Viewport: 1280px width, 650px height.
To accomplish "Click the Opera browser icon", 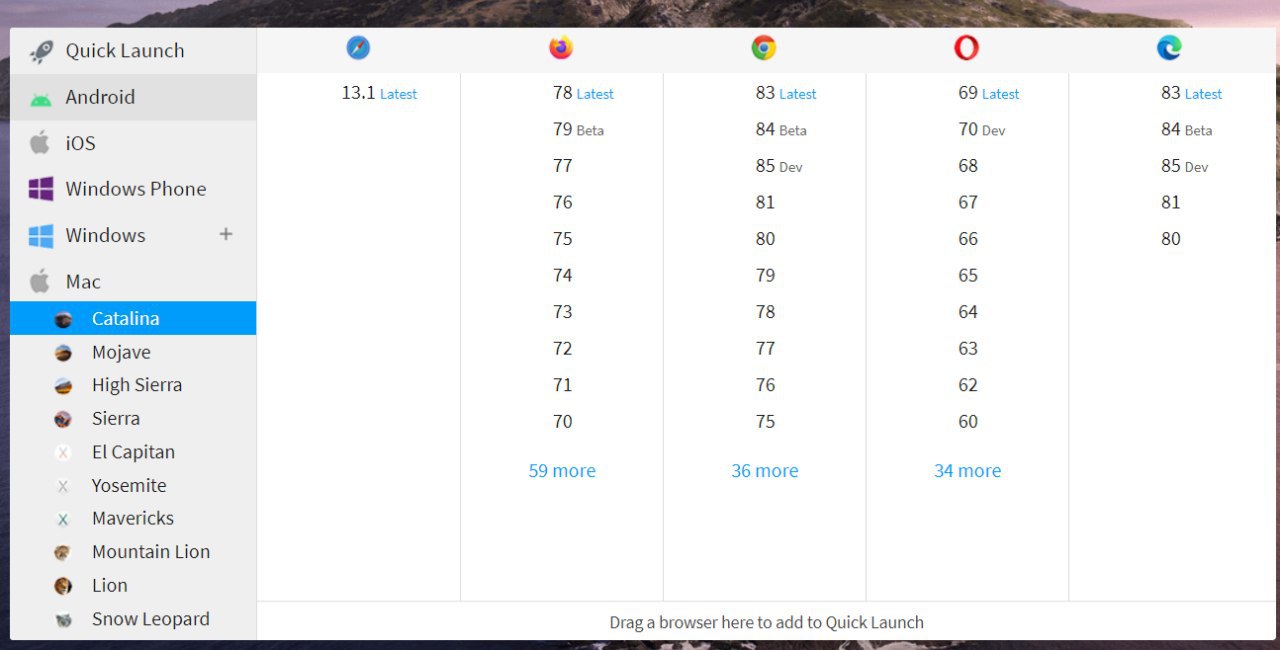I will click(966, 48).
